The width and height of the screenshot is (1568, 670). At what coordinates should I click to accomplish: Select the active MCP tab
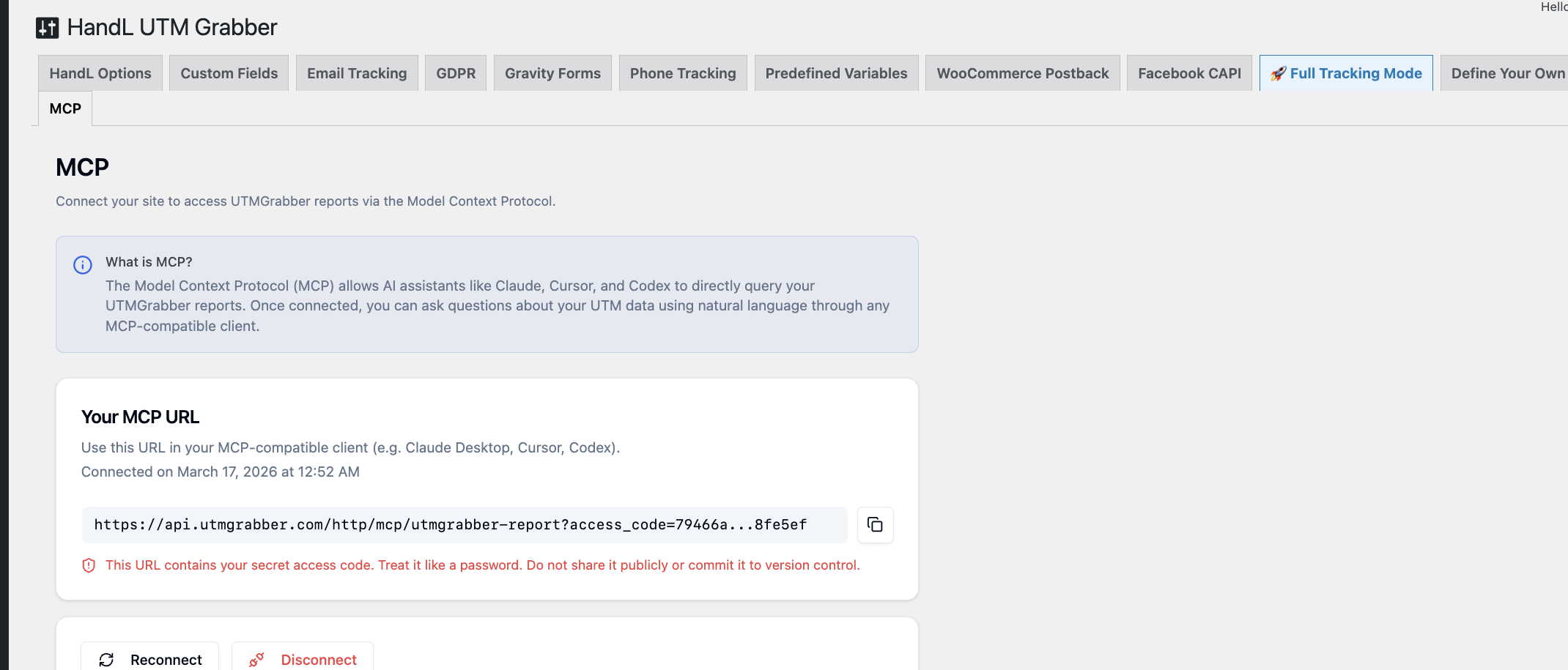pos(65,109)
